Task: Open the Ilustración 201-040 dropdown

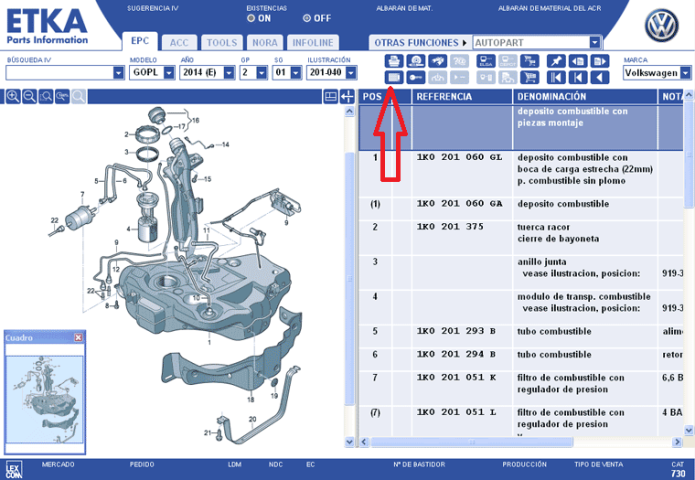Action: click(351, 73)
